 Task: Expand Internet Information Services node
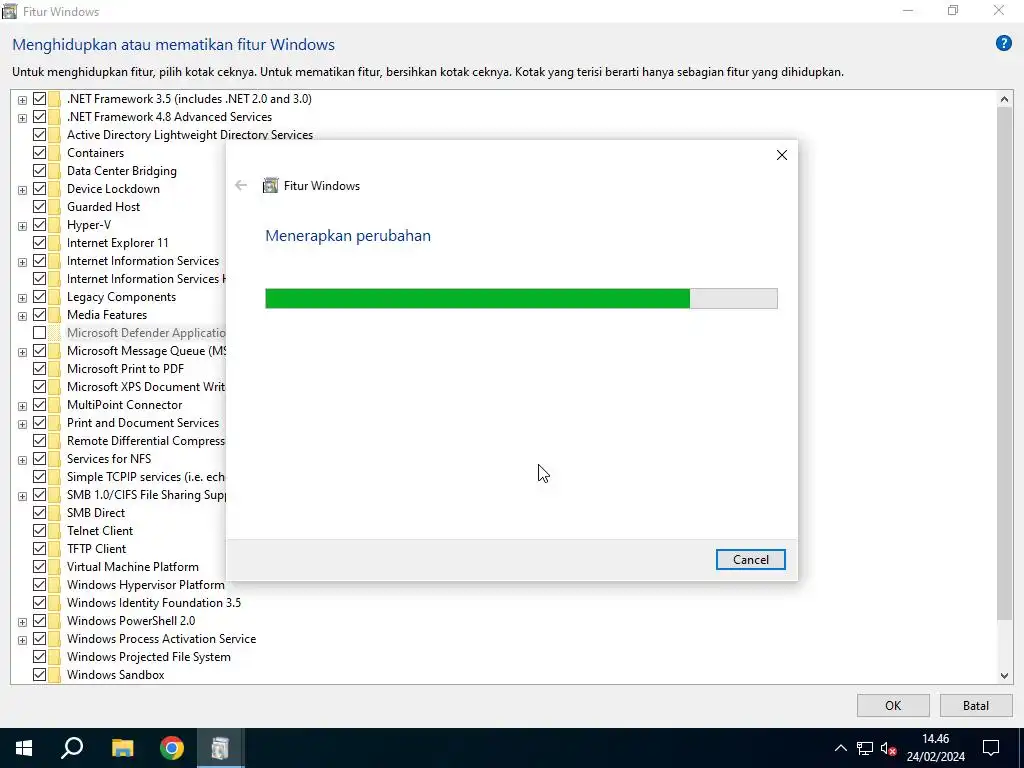click(x=22, y=262)
